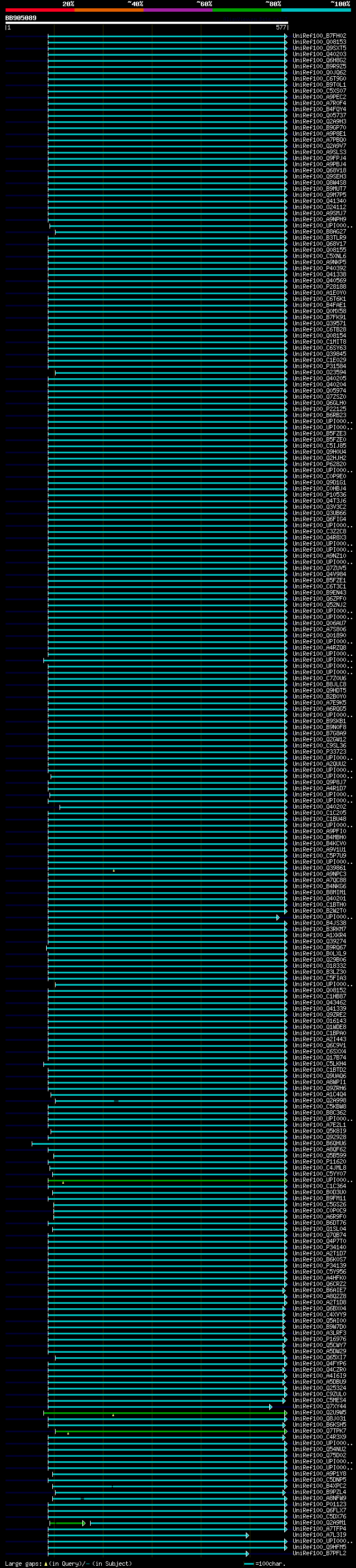
Task: Select hit UniRef100_Q7XY44
Action: tap(319, 1406)
